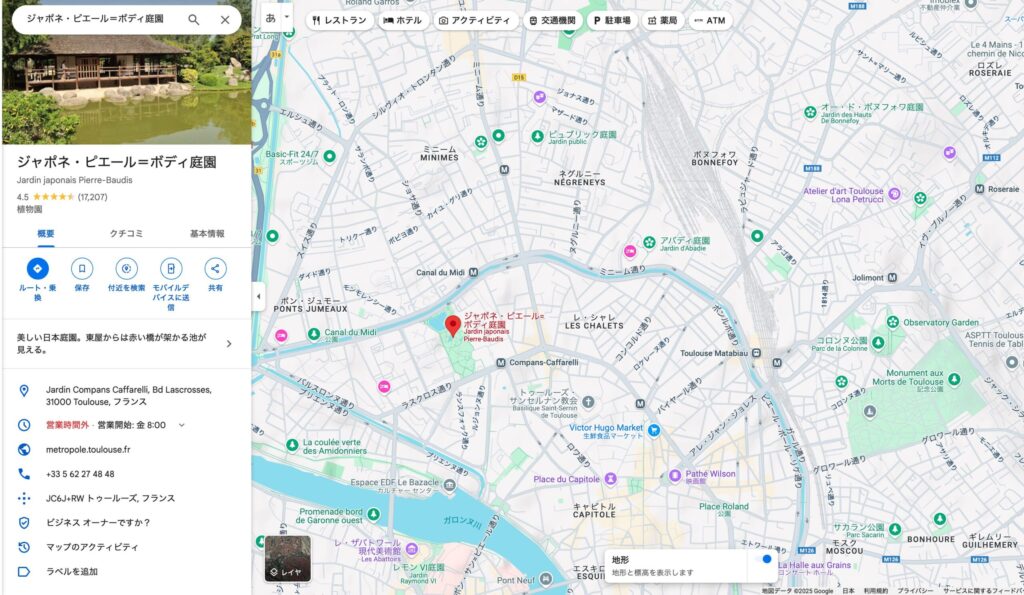
Task: Click the Victor Hugo Market marker icon
Action: 654,430
